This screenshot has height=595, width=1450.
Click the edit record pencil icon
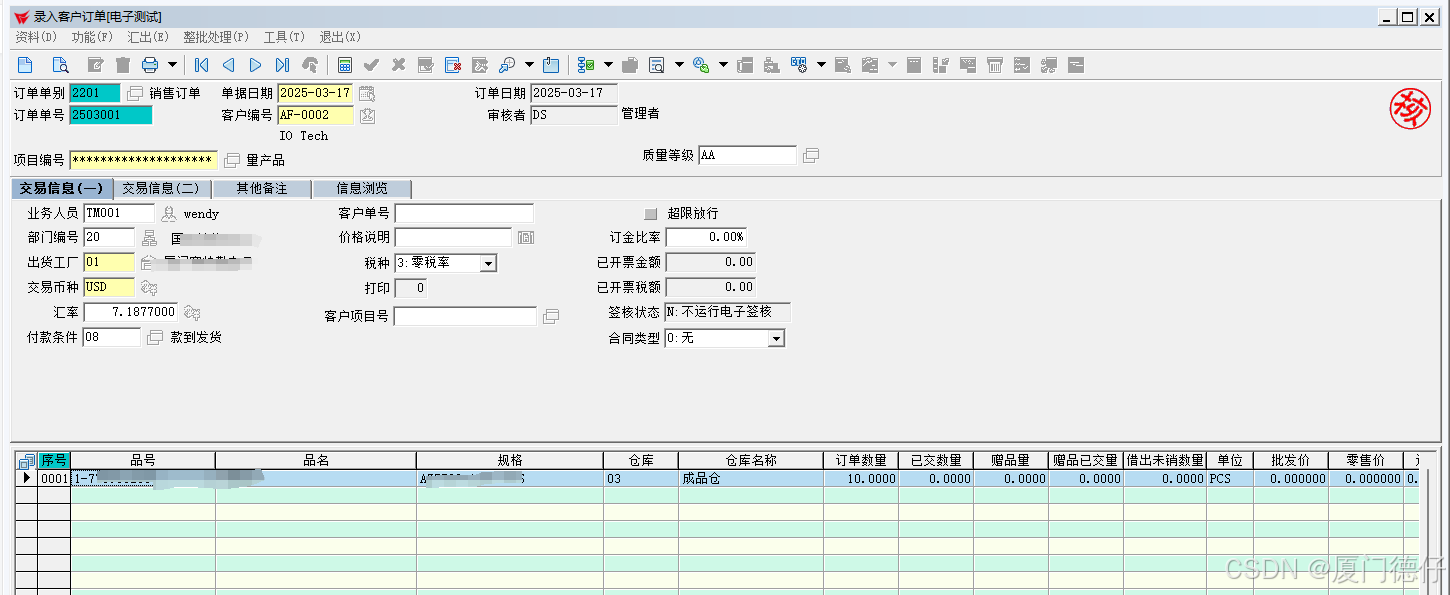coord(96,65)
